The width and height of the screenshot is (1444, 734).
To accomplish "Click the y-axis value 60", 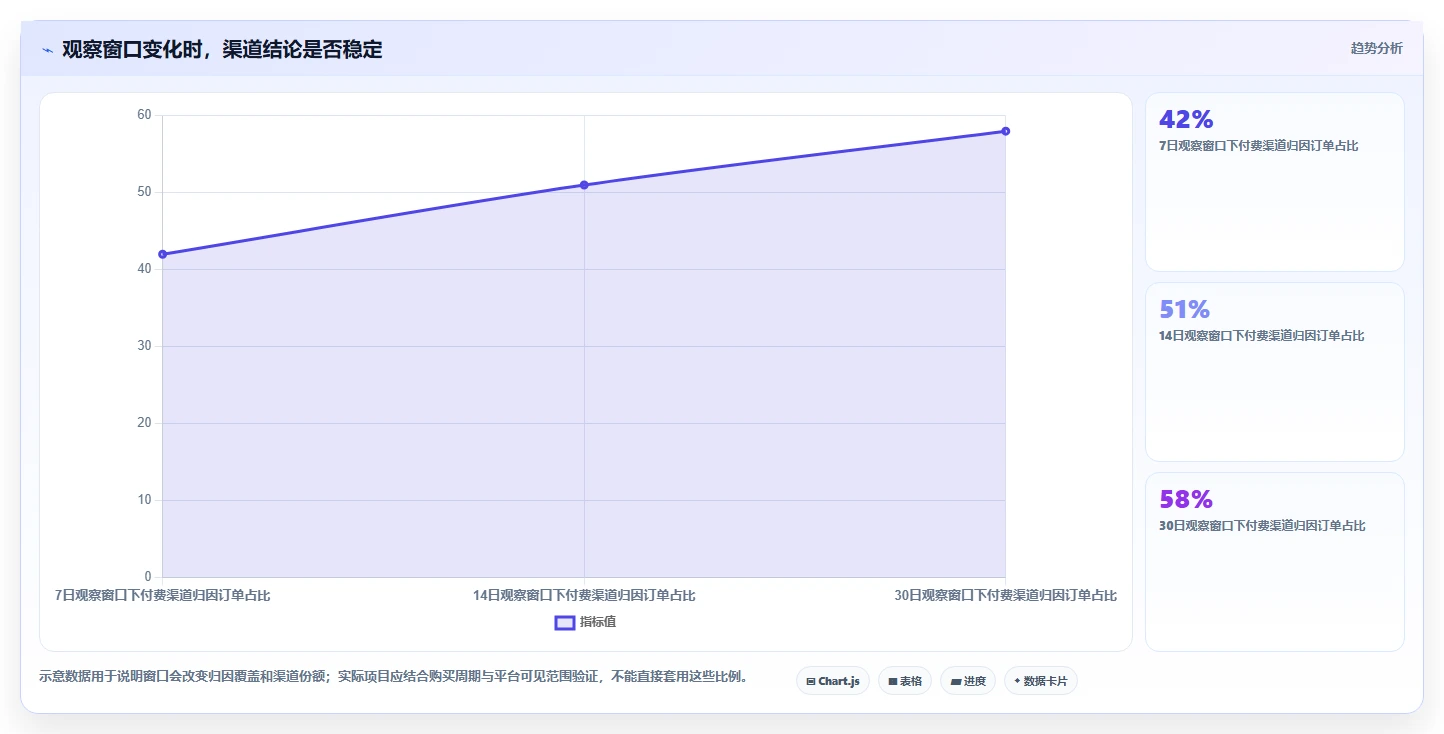I will point(144,115).
